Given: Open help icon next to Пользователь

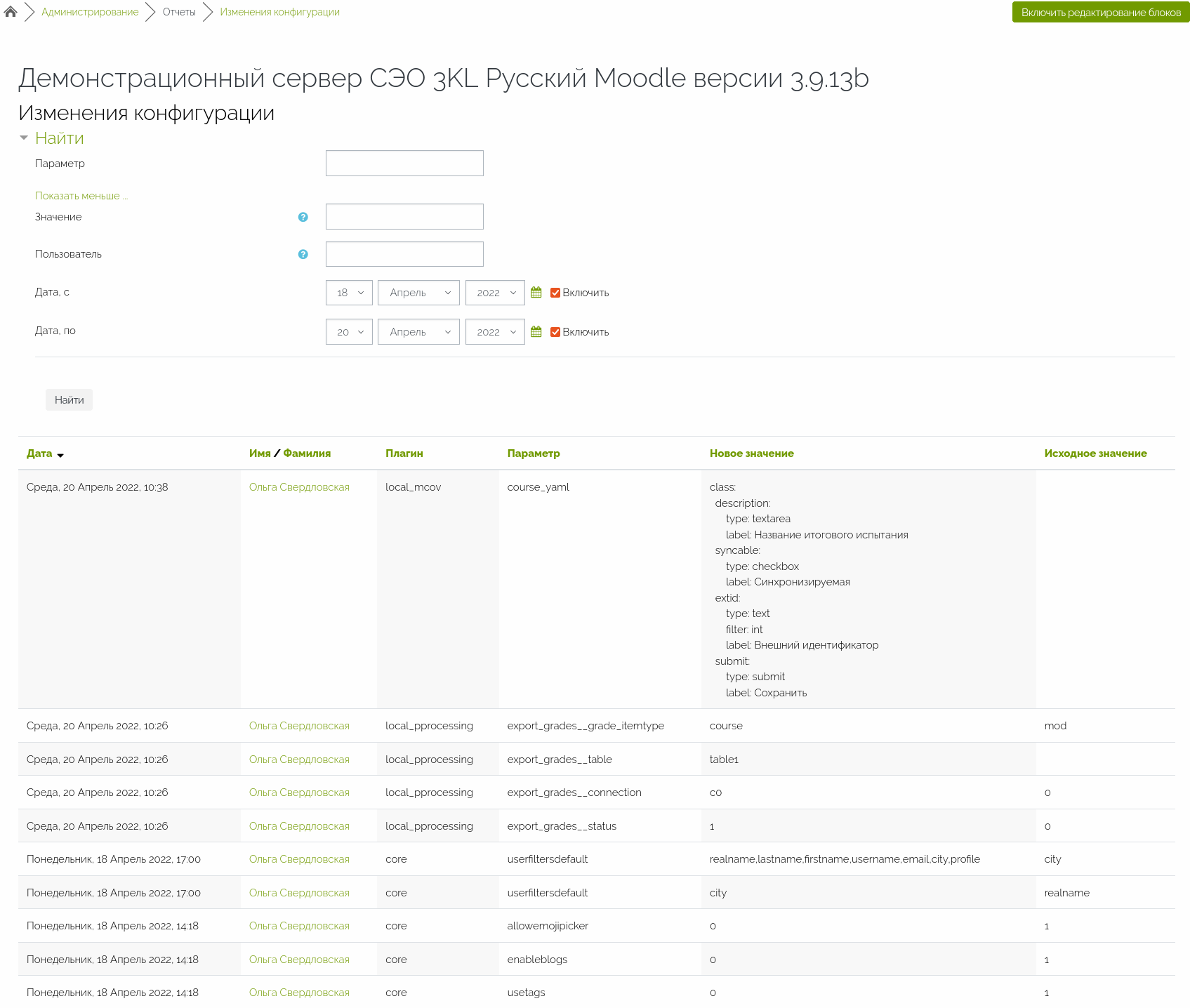Looking at the screenshot, I should click(x=303, y=254).
